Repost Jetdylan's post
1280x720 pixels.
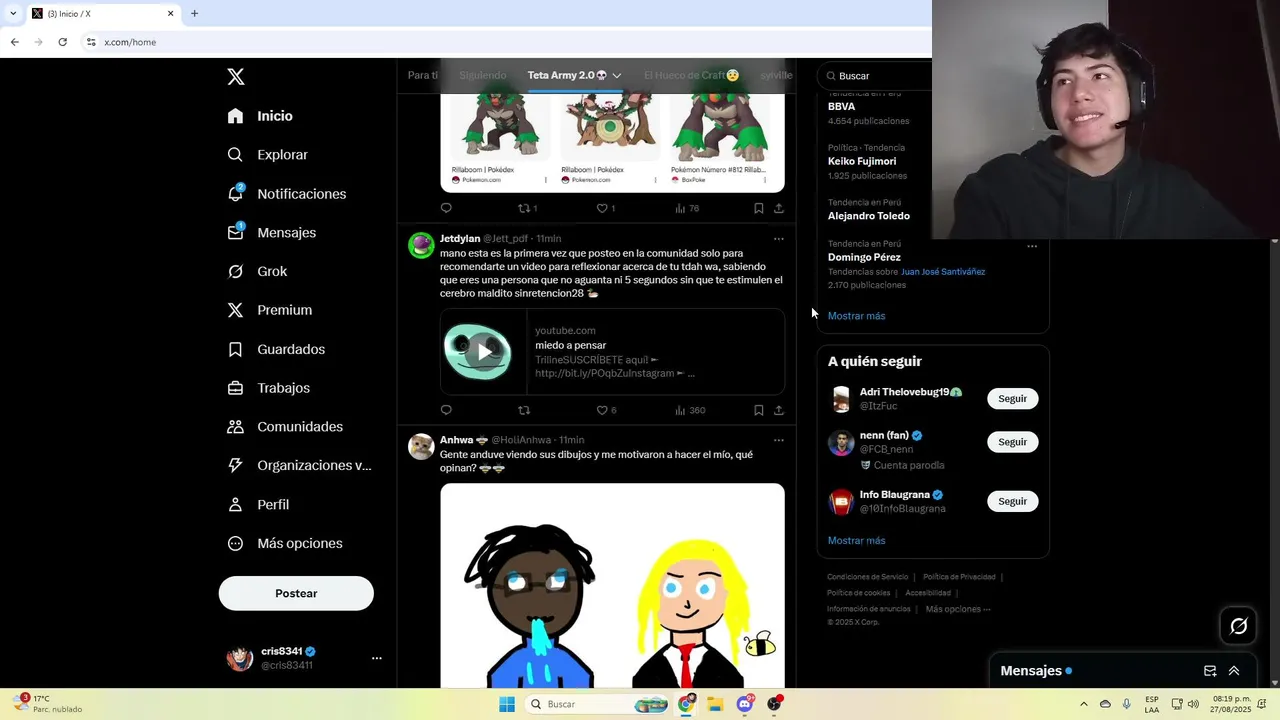[524, 410]
